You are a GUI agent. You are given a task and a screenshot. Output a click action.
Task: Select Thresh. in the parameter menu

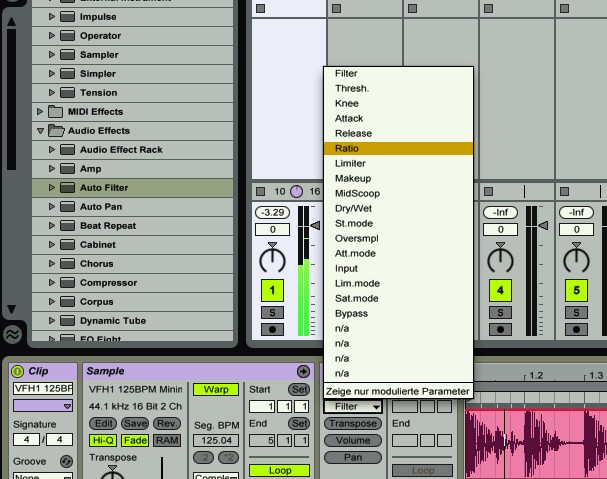click(x=398, y=88)
